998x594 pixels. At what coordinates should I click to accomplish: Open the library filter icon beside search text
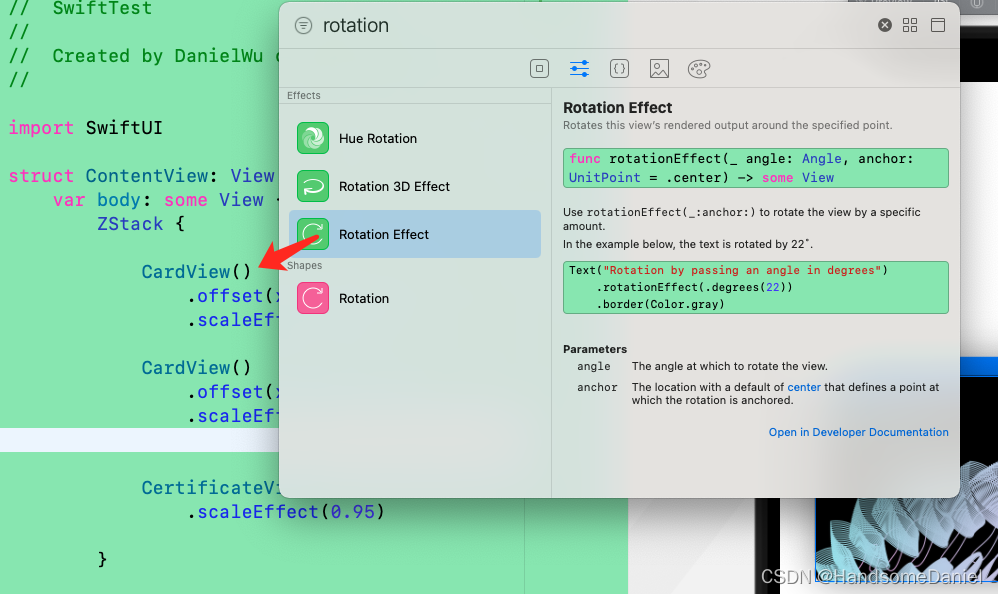click(304, 25)
